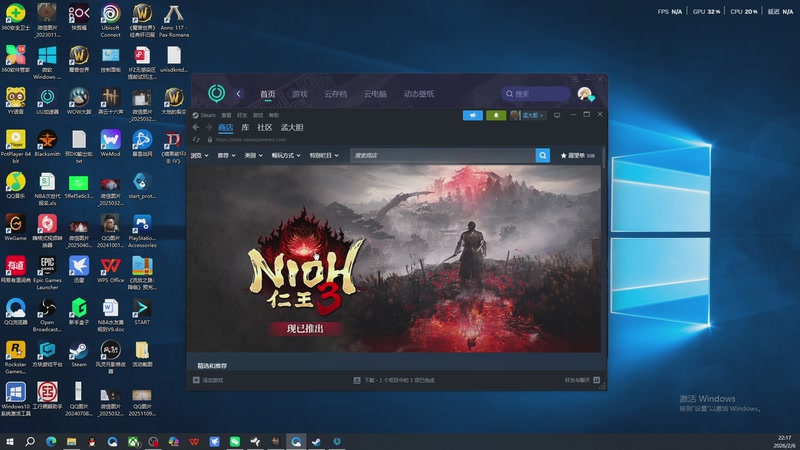Open the UU accelerator user avatar
Viewport: 800px width, 450px height.
[x=585, y=94]
